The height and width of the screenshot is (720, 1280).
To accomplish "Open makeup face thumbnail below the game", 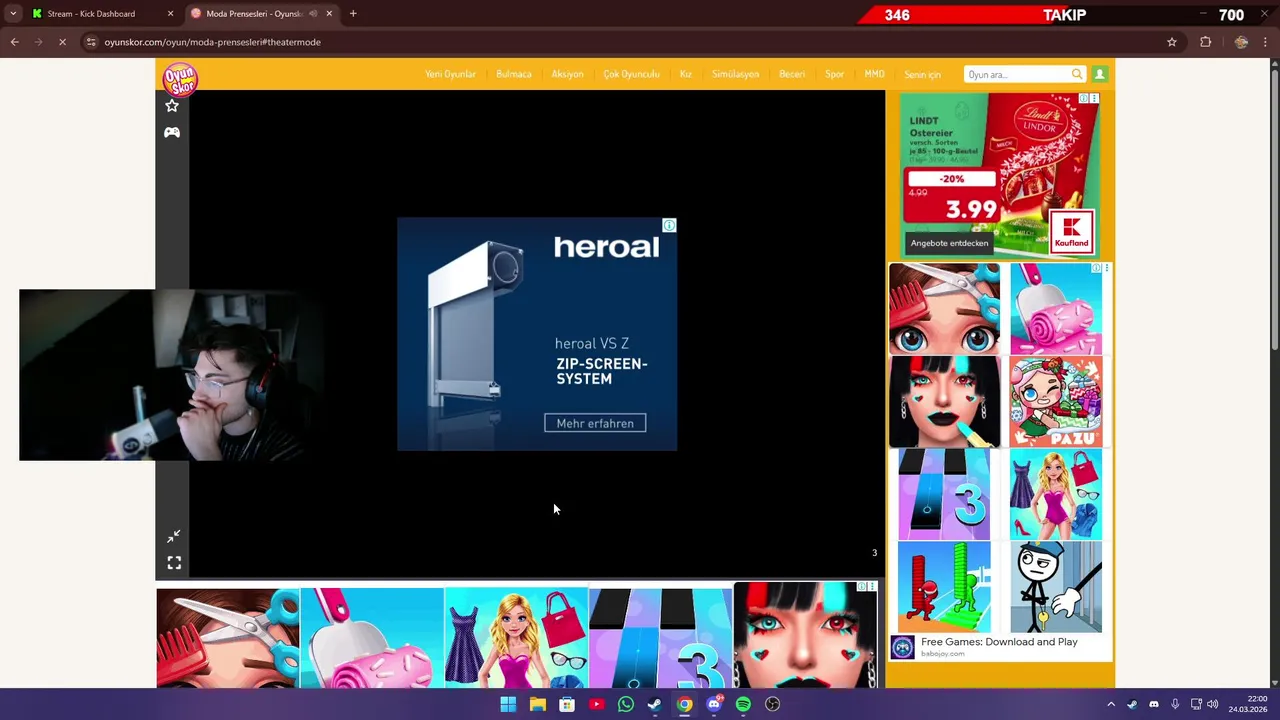I will pos(805,636).
